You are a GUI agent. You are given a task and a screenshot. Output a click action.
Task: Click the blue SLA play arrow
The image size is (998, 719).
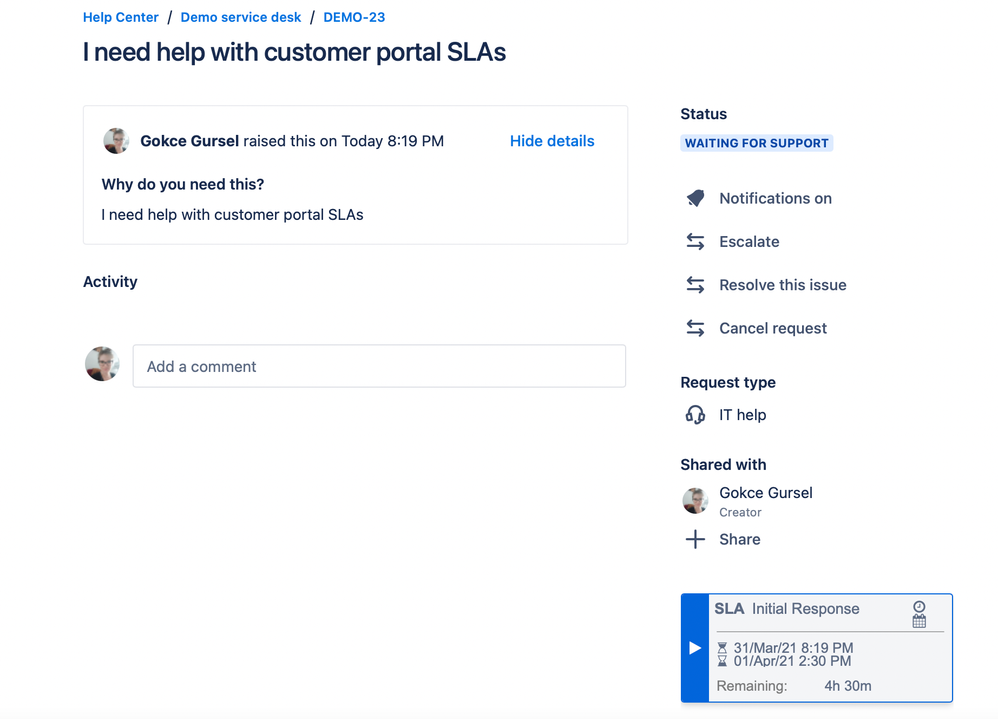[x=695, y=648]
